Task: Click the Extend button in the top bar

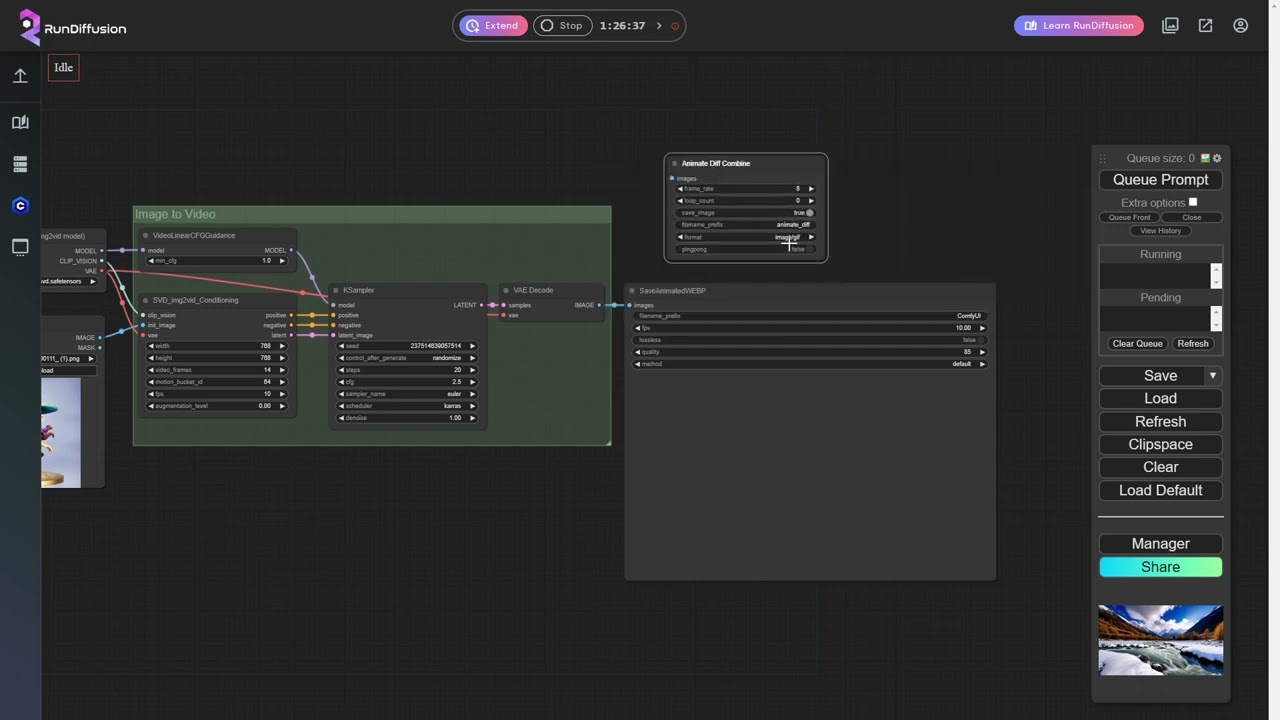Action: [492, 25]
